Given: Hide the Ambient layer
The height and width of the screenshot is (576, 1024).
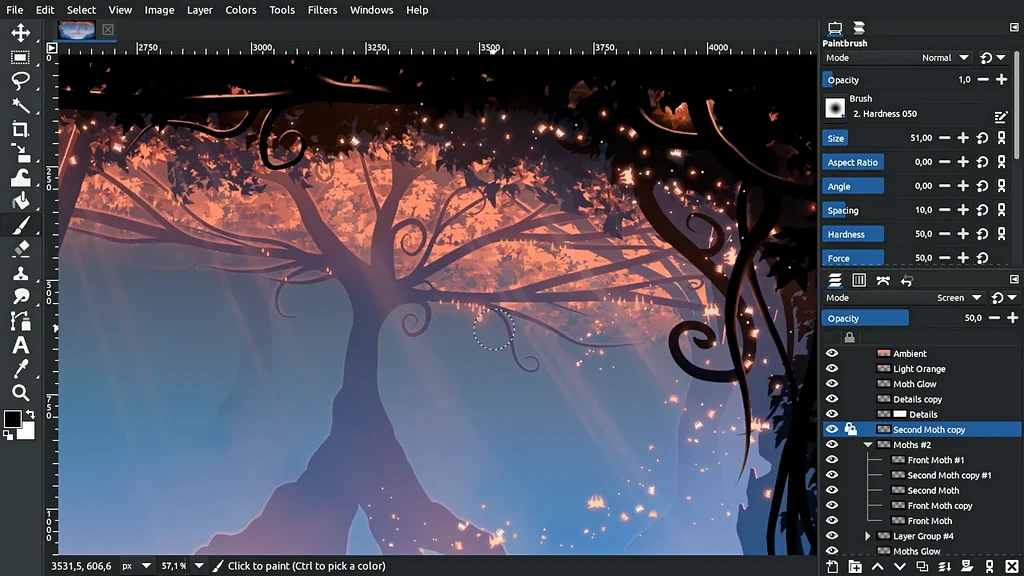Looking at the screenshot, I should pyautogui.click(x=831, y=354).
